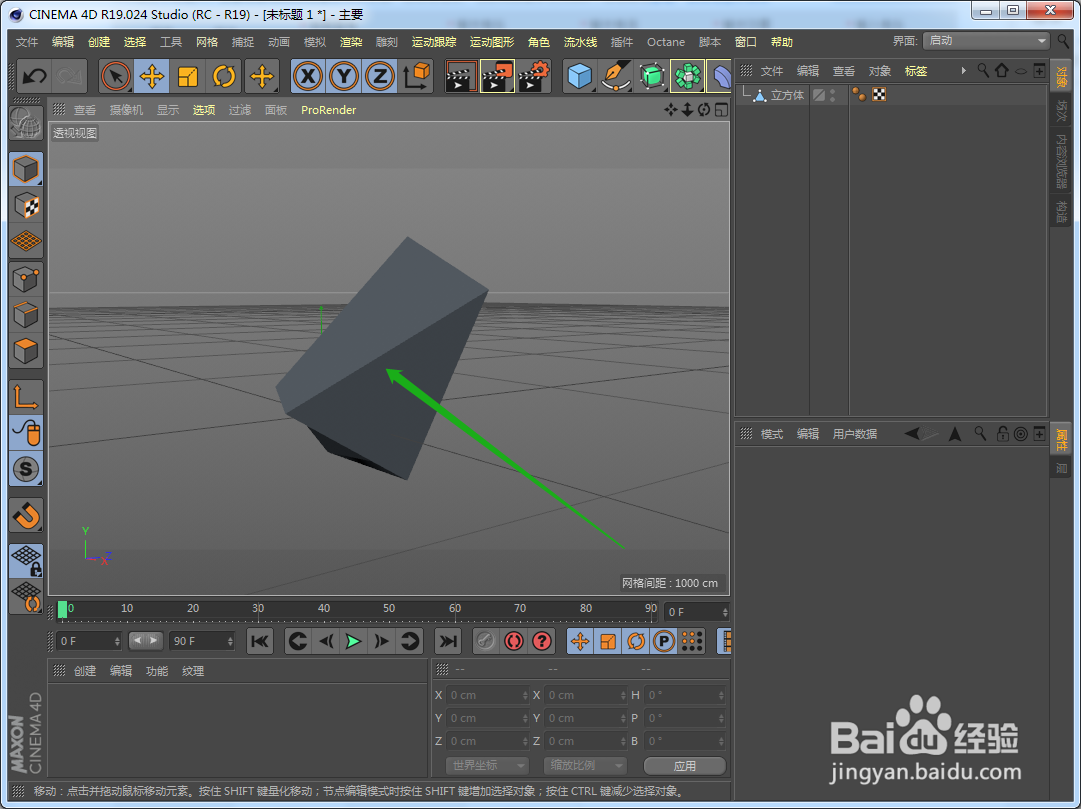Toggle 立方体 editor visibility dots
This screenshot has height=809, width=1081.
click(833, 95)
